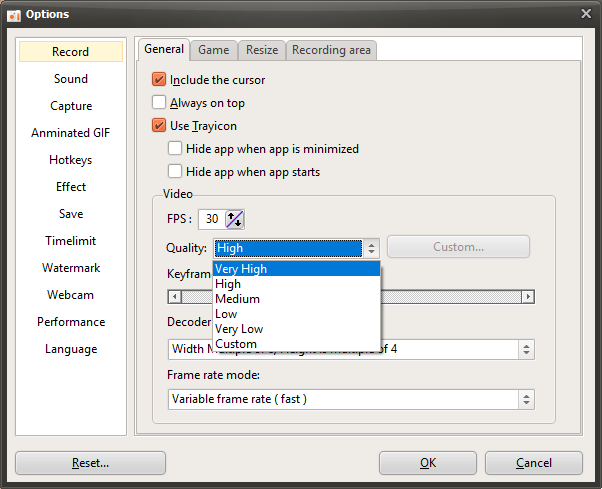The height and width of the screenshot is (489, 602).
Task: Open Frame rate mode dropdown
Action: (x=350, y=399)
